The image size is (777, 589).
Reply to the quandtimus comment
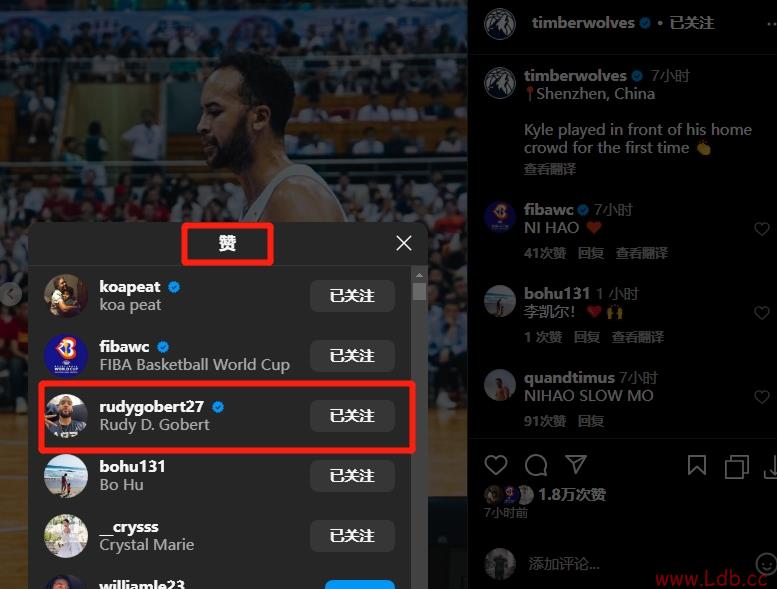(x=591, y=421)
